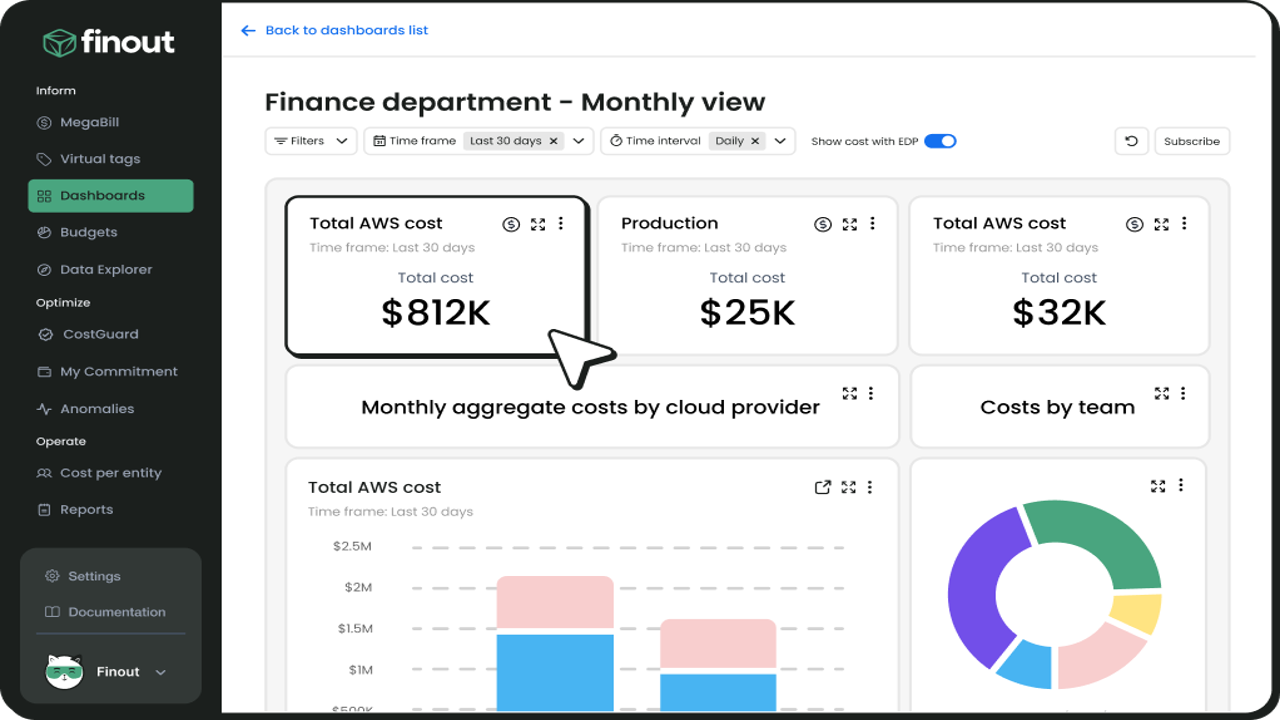Remove the Daily time interval tag

pos(755,141)
